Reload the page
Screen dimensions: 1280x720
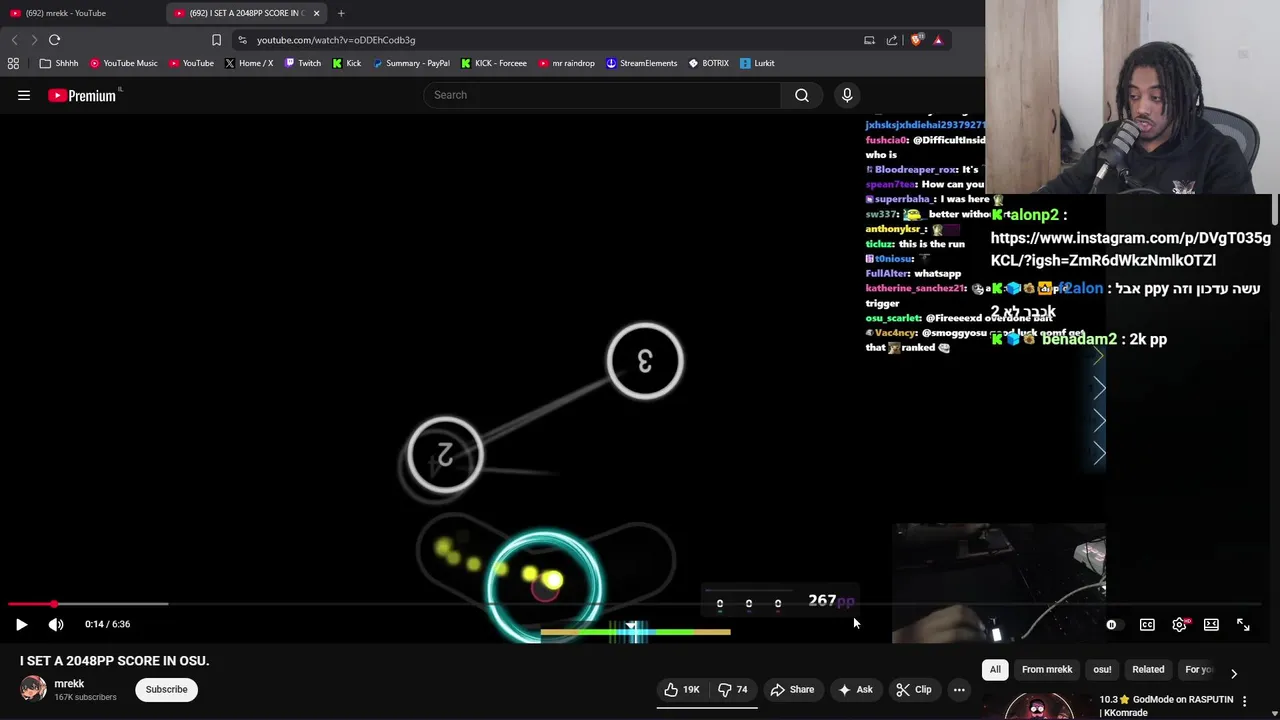(55, 40)
